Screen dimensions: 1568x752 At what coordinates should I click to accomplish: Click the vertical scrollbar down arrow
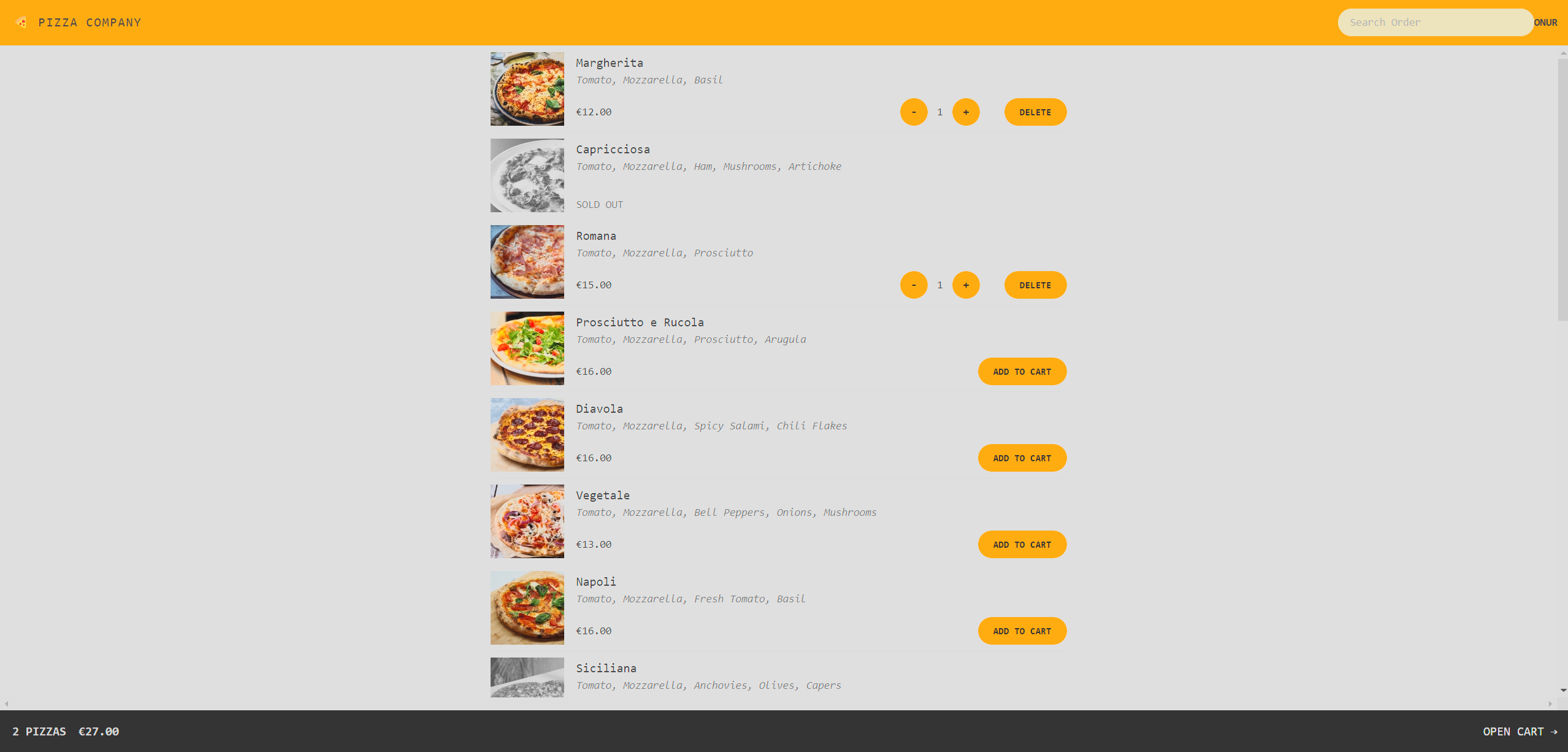1562,691
